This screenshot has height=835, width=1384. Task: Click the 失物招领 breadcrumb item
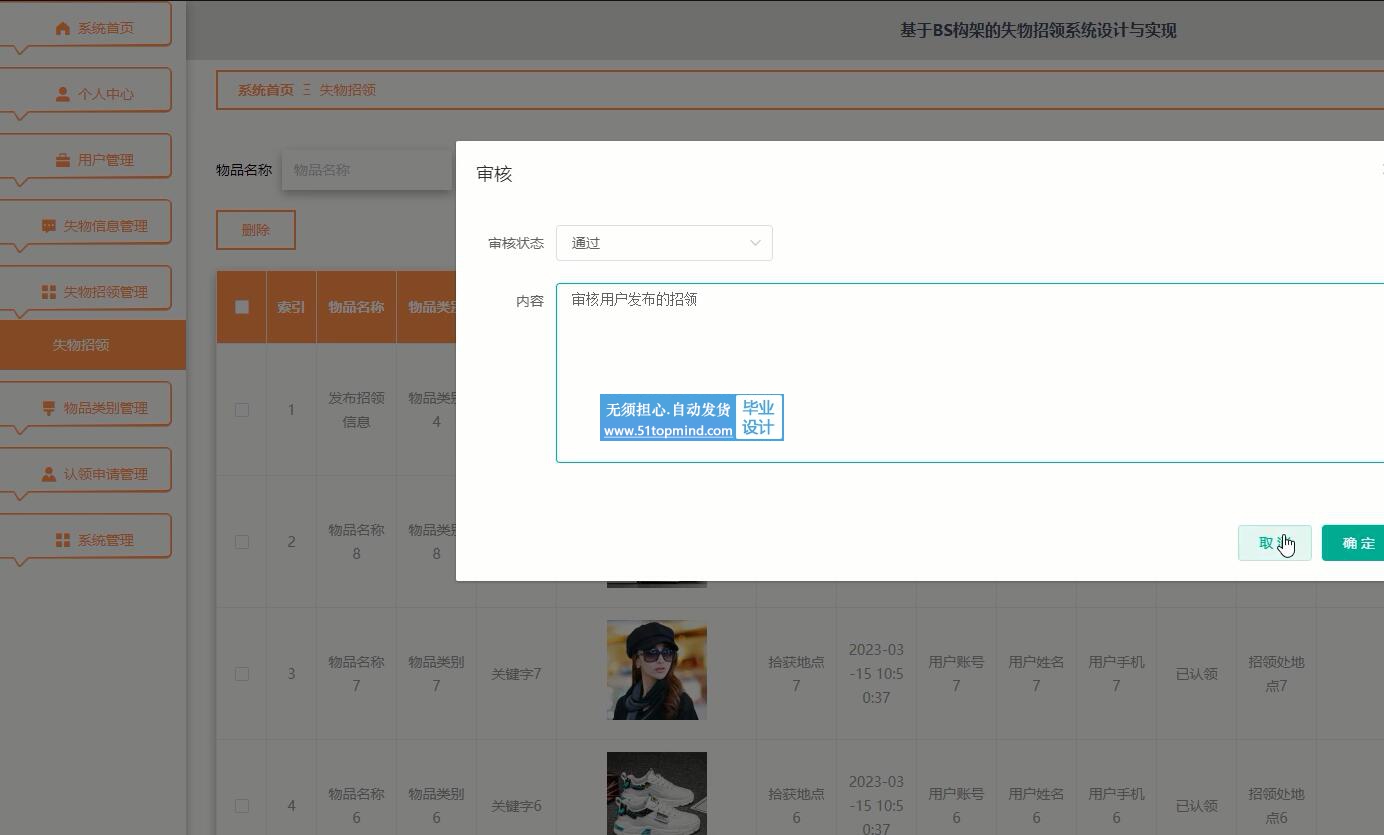tap(347, 90)
